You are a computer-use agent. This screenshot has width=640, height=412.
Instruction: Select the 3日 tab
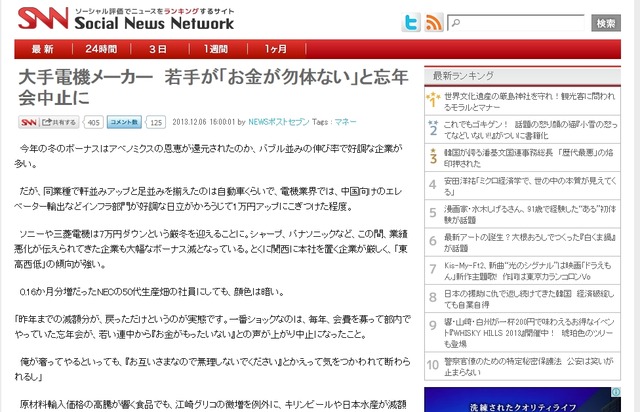[x=158, y=49]
